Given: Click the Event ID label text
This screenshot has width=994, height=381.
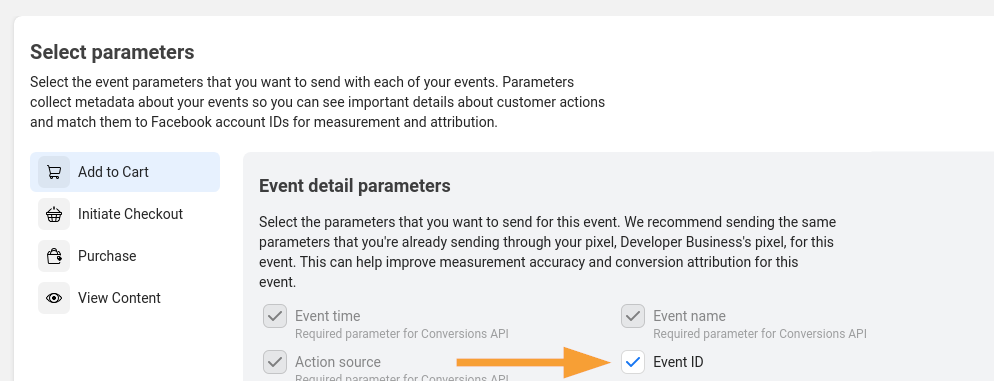Looking at the screenshot, I should (x=678, y=362).
